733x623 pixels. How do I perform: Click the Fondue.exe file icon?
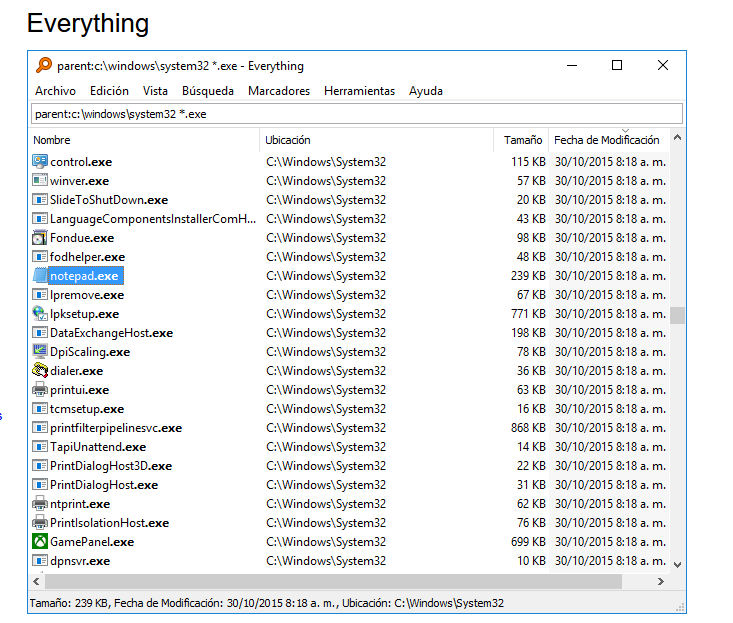[x=40, y=238]
